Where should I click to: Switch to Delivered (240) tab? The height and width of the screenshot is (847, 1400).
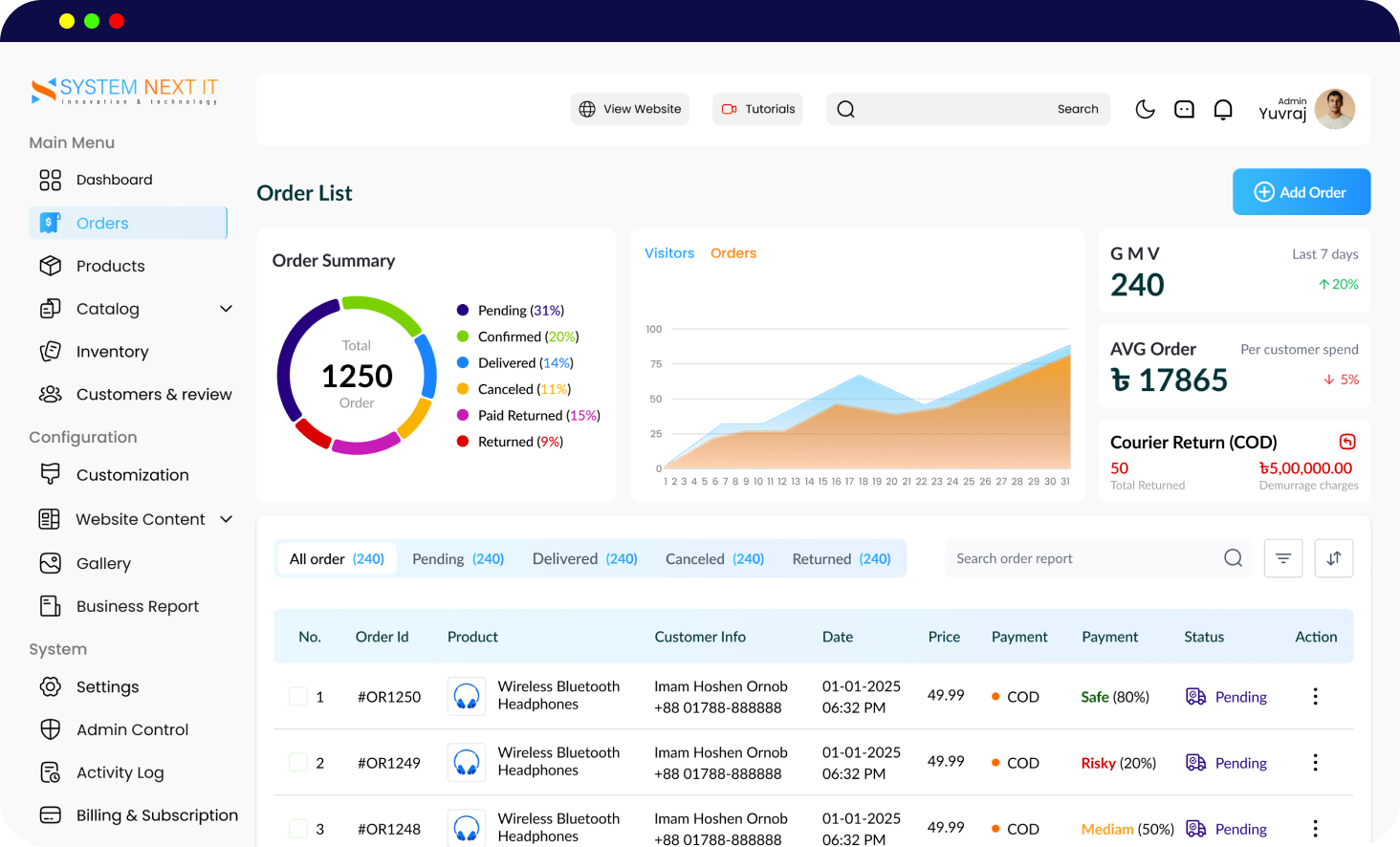(x=585, y=559)
